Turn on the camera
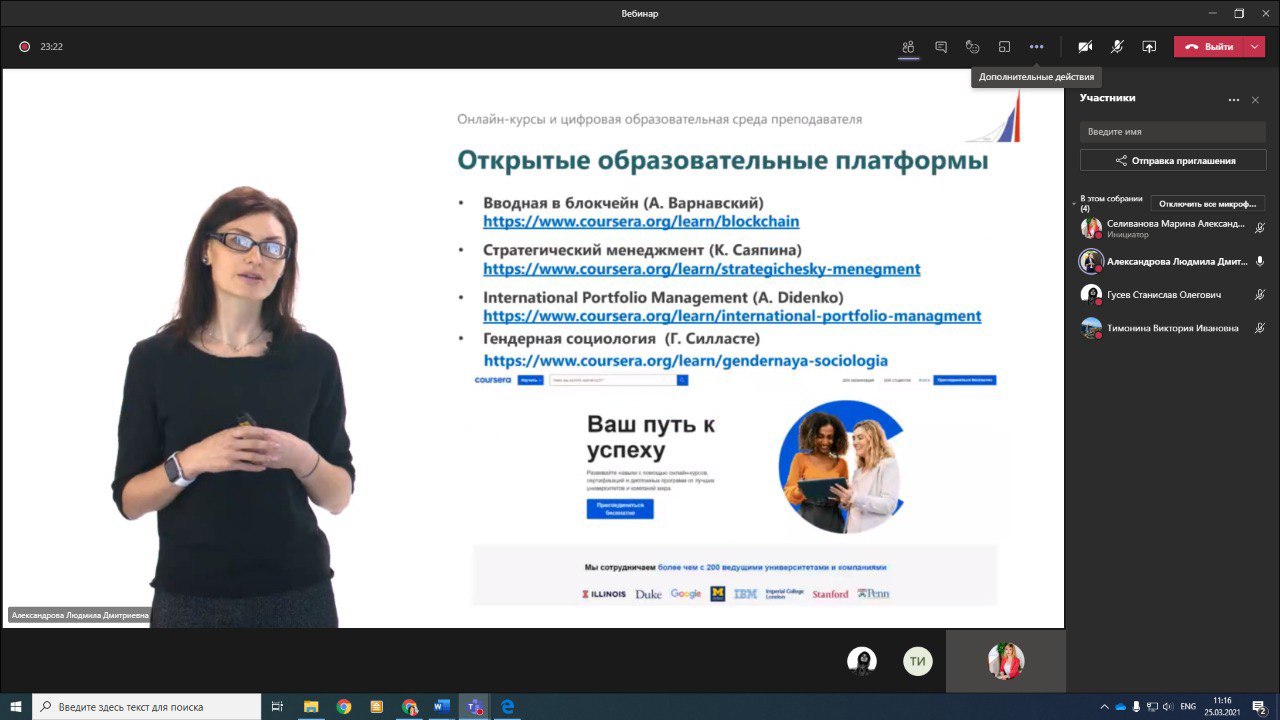1280x720 pixels. (1085, 47)
